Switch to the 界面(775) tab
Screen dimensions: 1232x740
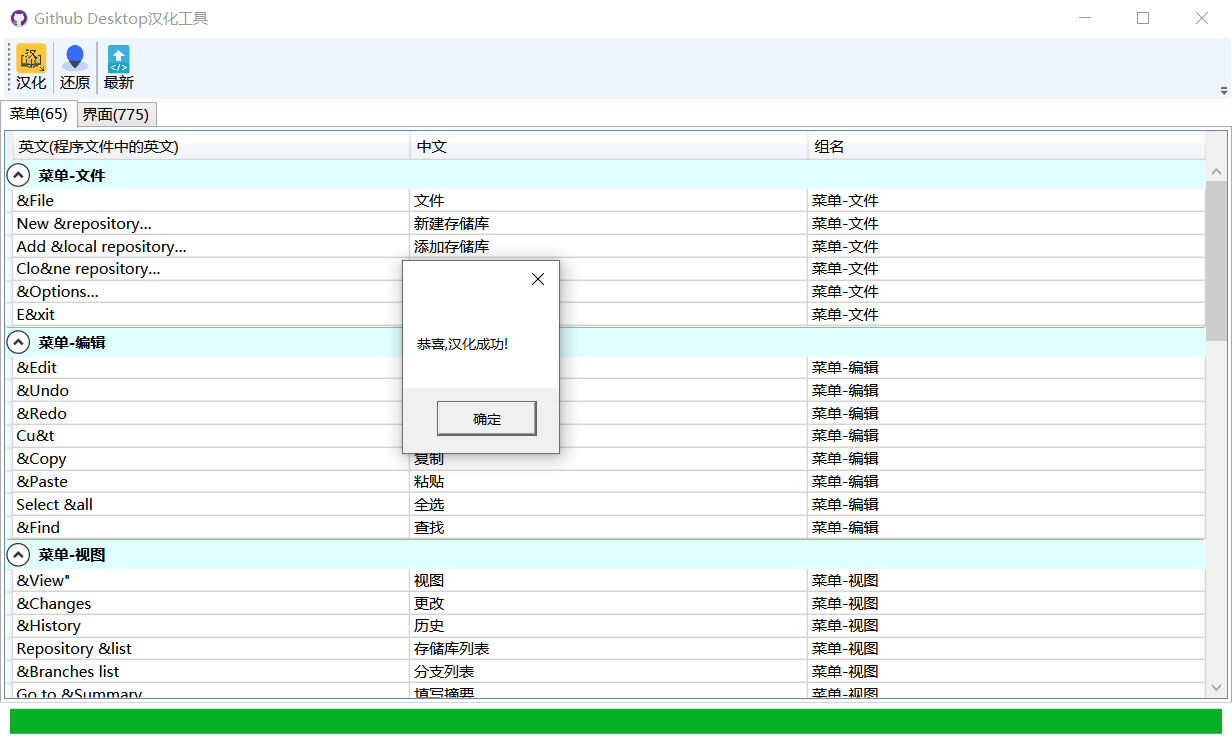pos(116,114)
